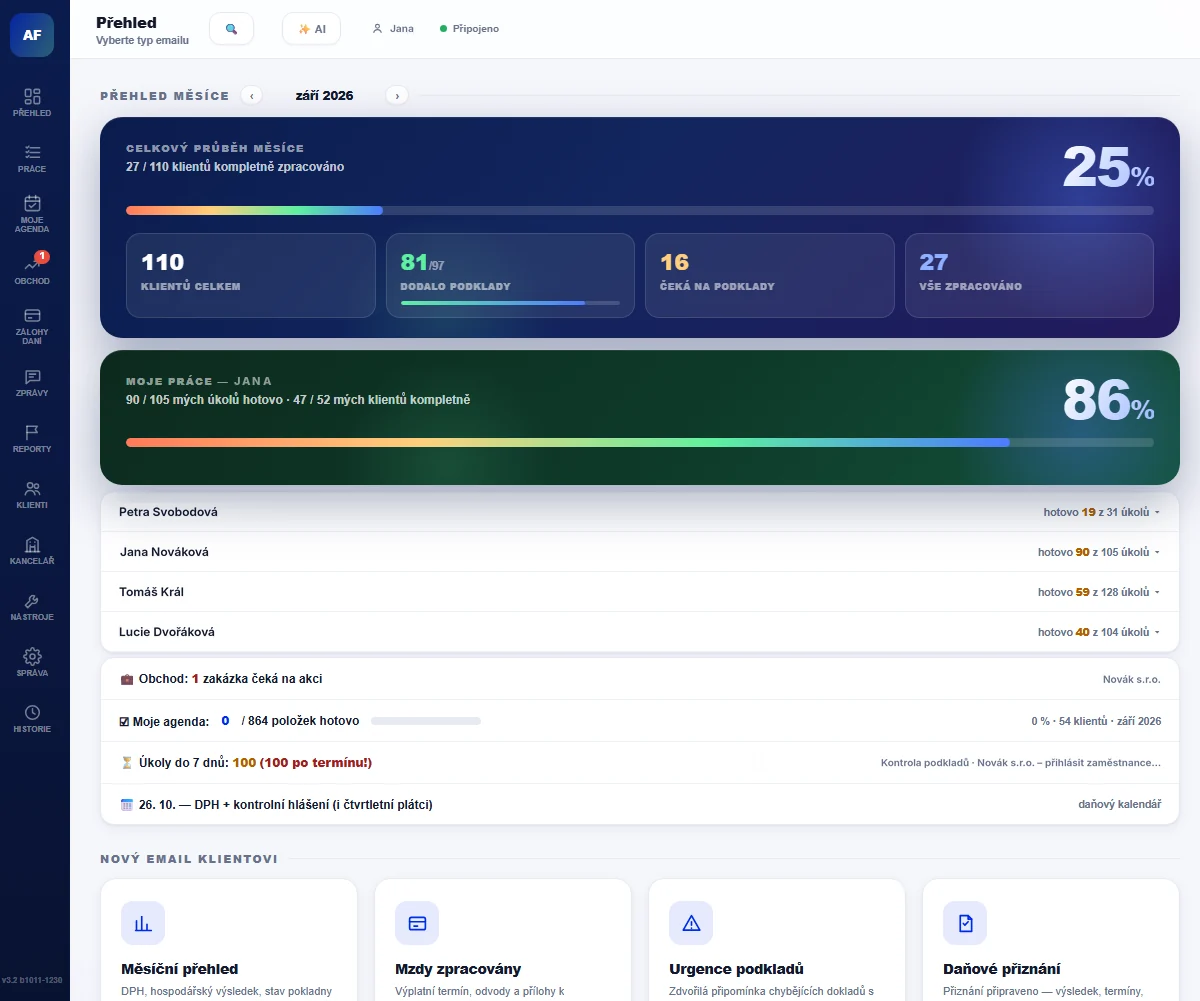Open Klienti people icon in sidebar
Image resolution: width=1200 pixels, height=1001 pixels.
pos(32,488)
